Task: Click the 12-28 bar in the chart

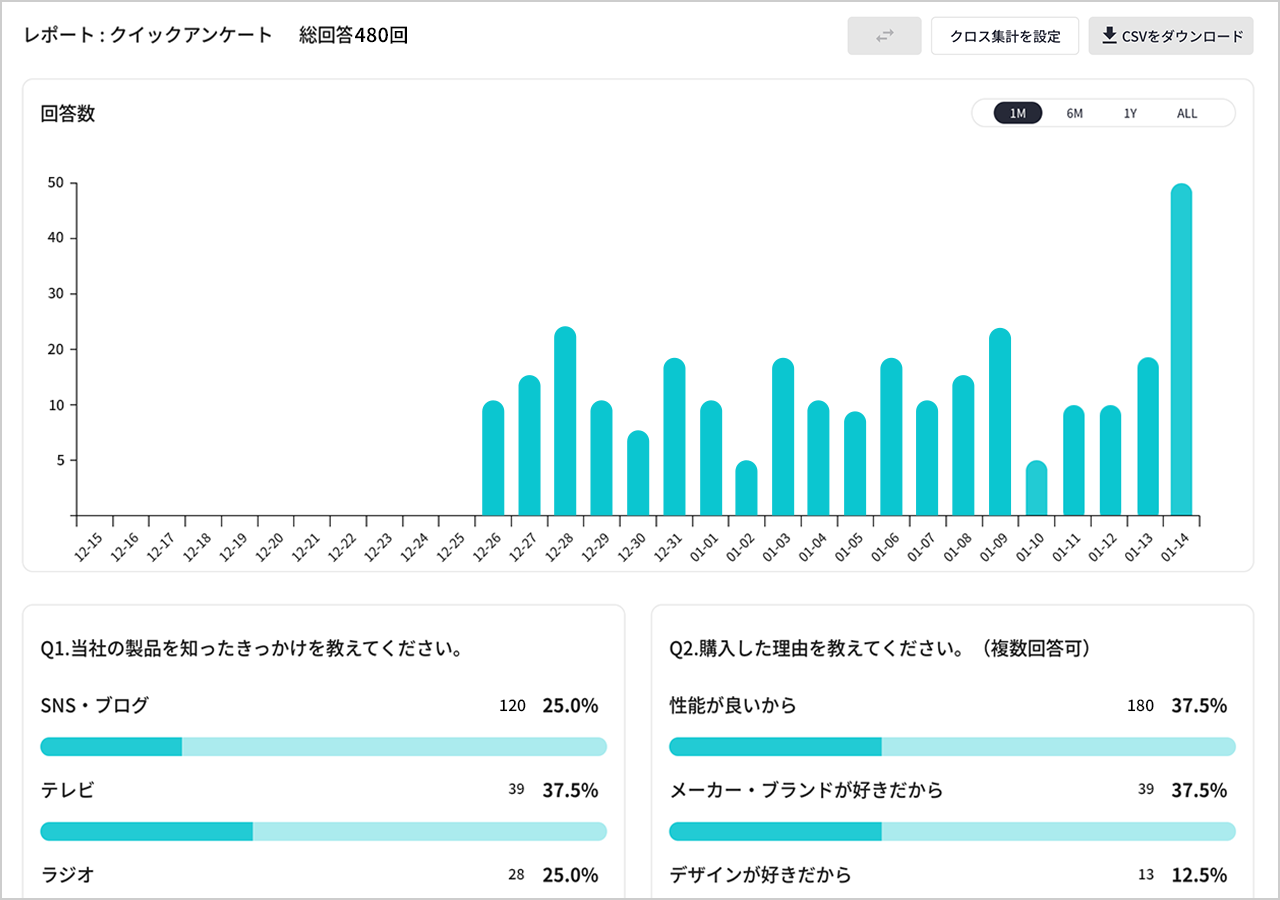Action: coord(565,420)
